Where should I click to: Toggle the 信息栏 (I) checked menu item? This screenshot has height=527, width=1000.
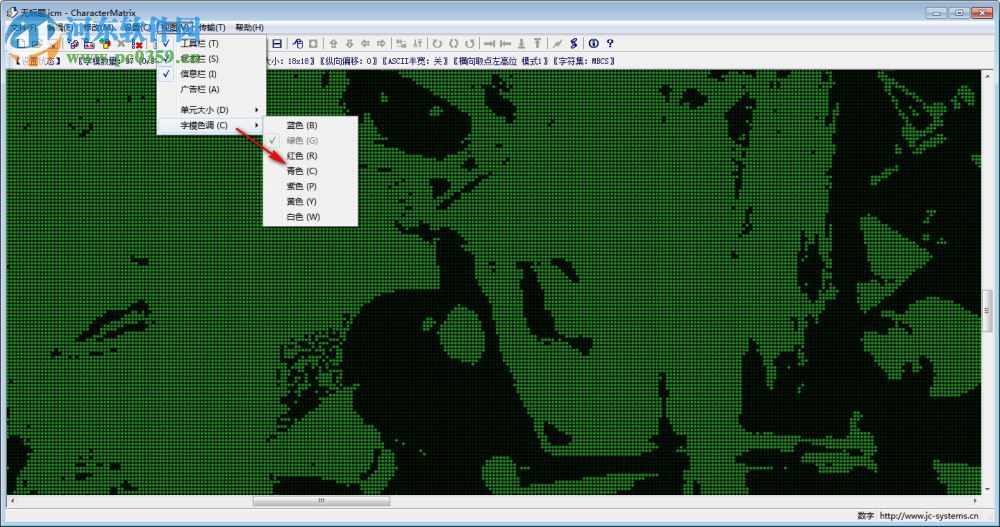click(x=199, y=74)
